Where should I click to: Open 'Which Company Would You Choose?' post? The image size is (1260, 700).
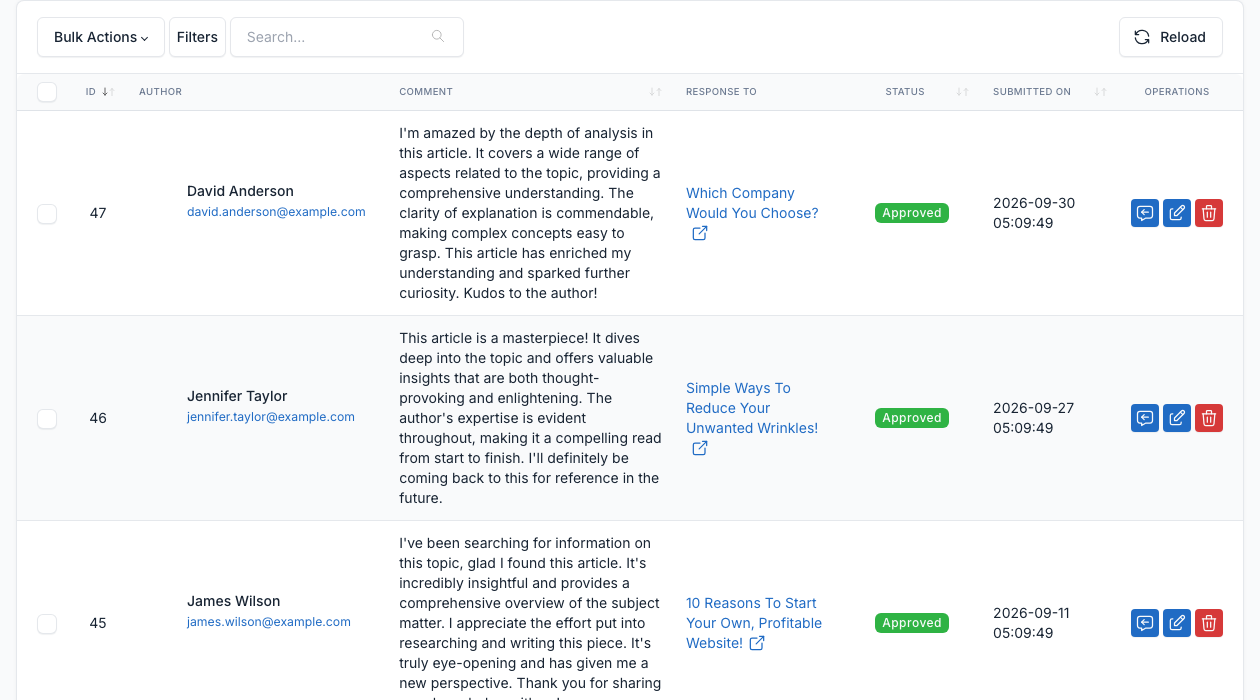752,203
